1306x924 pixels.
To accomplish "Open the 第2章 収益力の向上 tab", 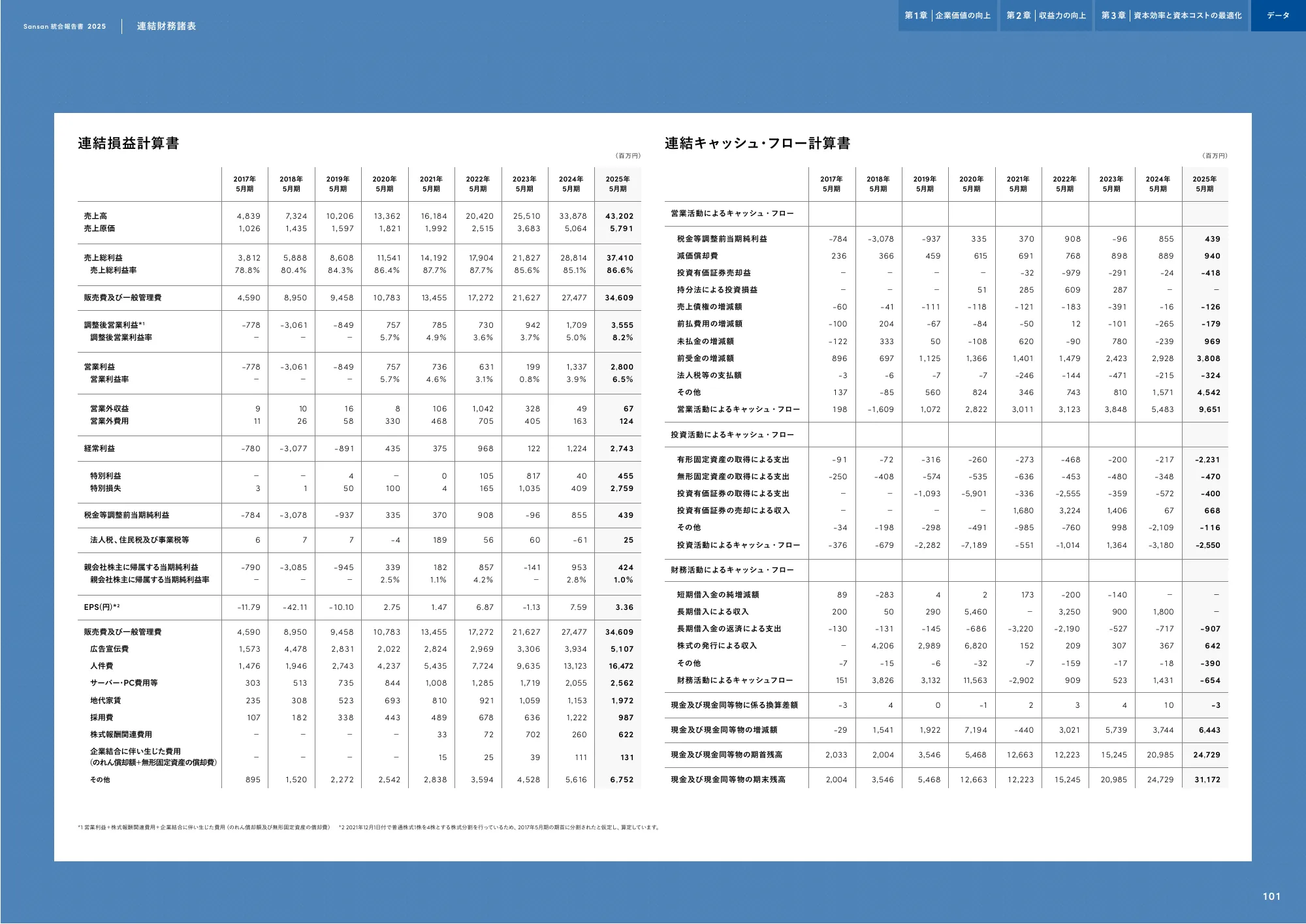I will pos(1046,16).
